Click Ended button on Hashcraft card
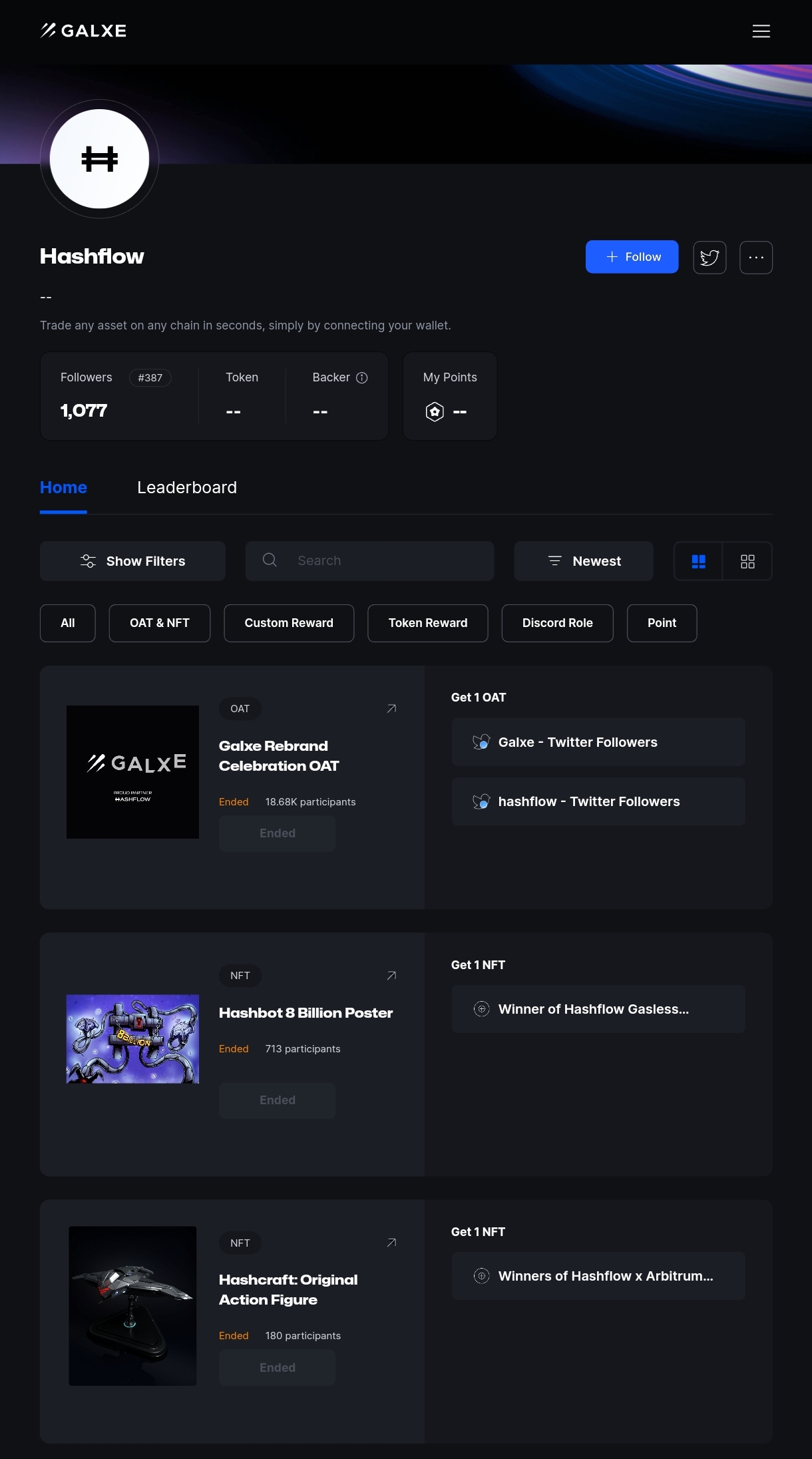The width and height of the screenshot is (812, 1459). click(x=277, y=1368)
